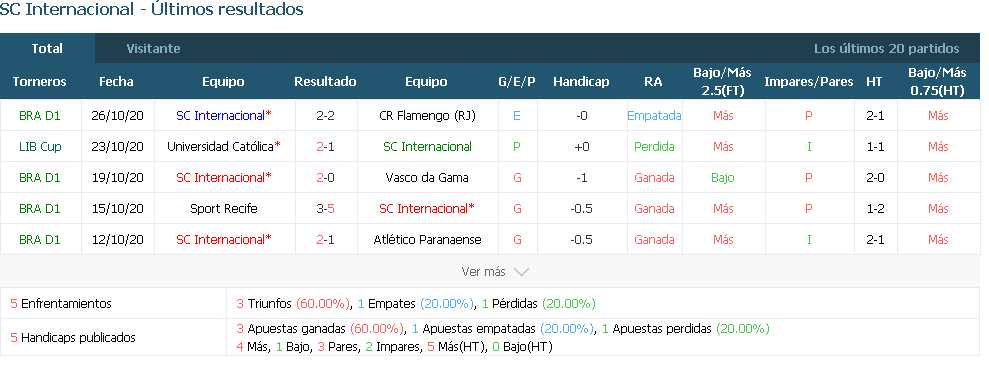Click the Fecha column header

(116, 81)
